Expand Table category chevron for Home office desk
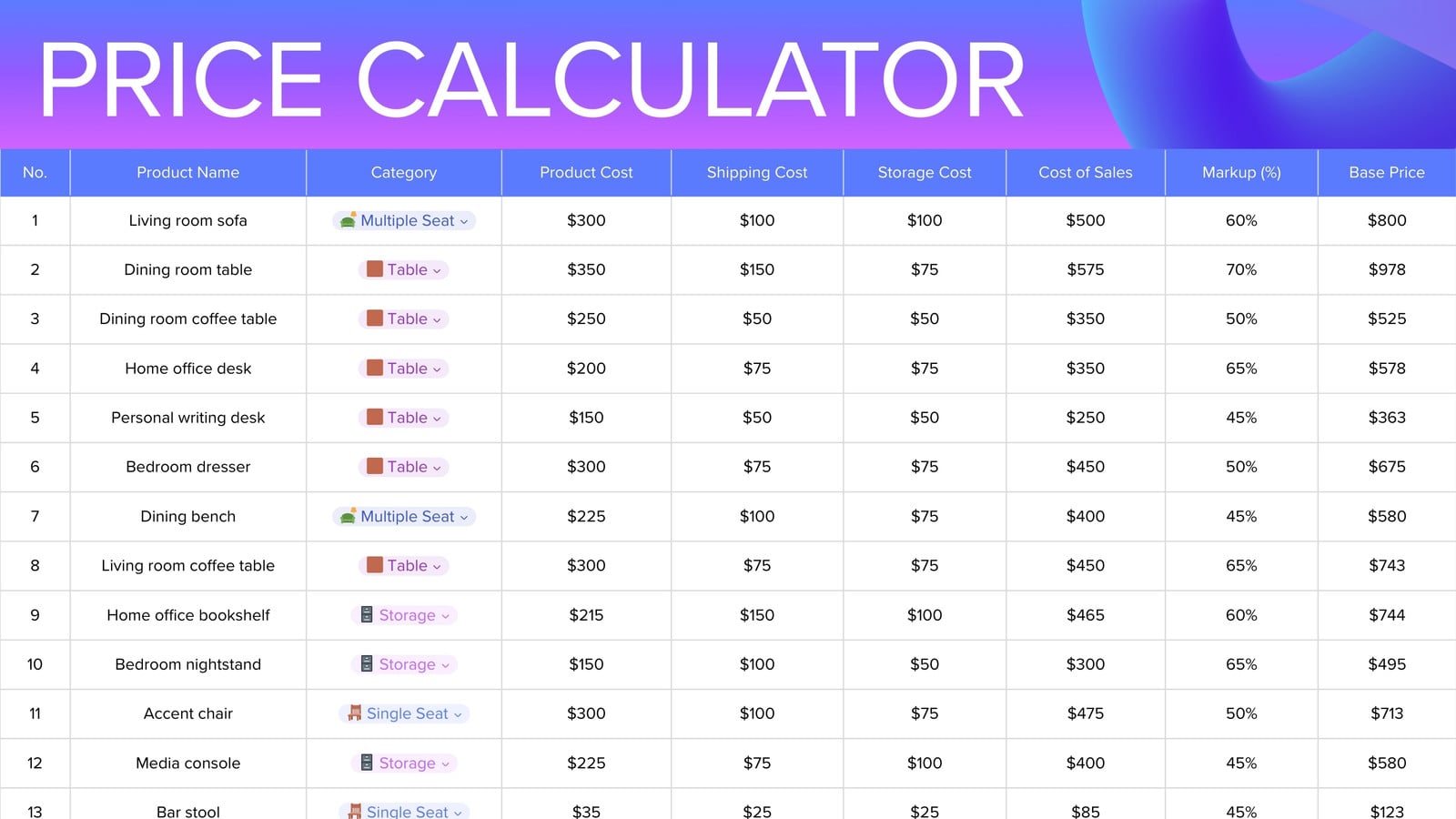Viewport: 1456px width, 819px height. pyautogui.click(x=437, y=369)
